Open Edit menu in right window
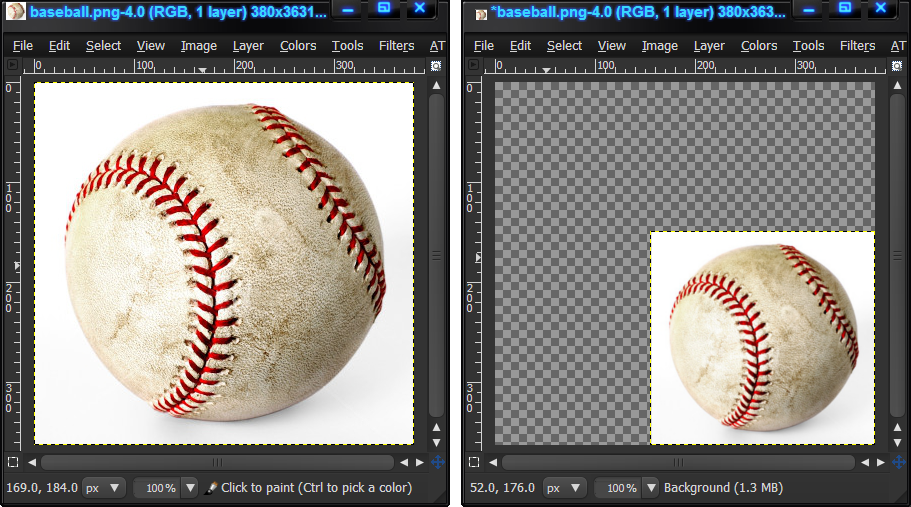This screenshot has width=911, height=507. pos(520,46)
